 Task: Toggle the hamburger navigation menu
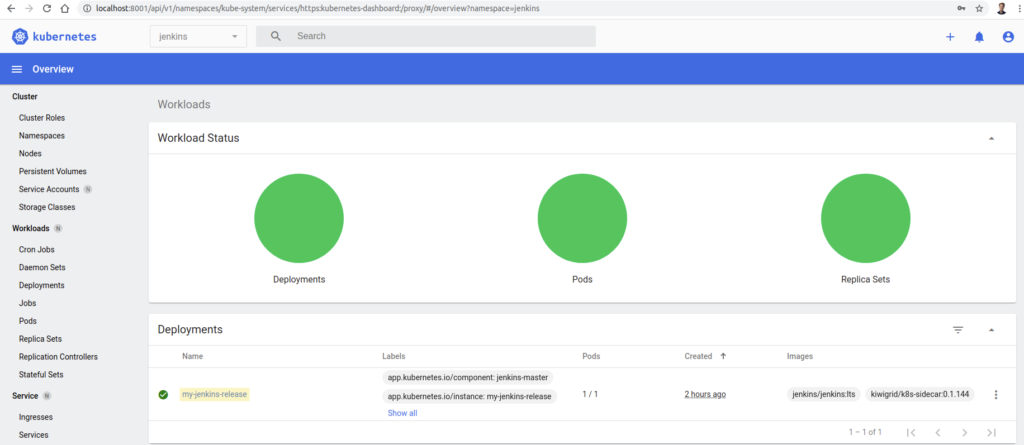(17, 69)
